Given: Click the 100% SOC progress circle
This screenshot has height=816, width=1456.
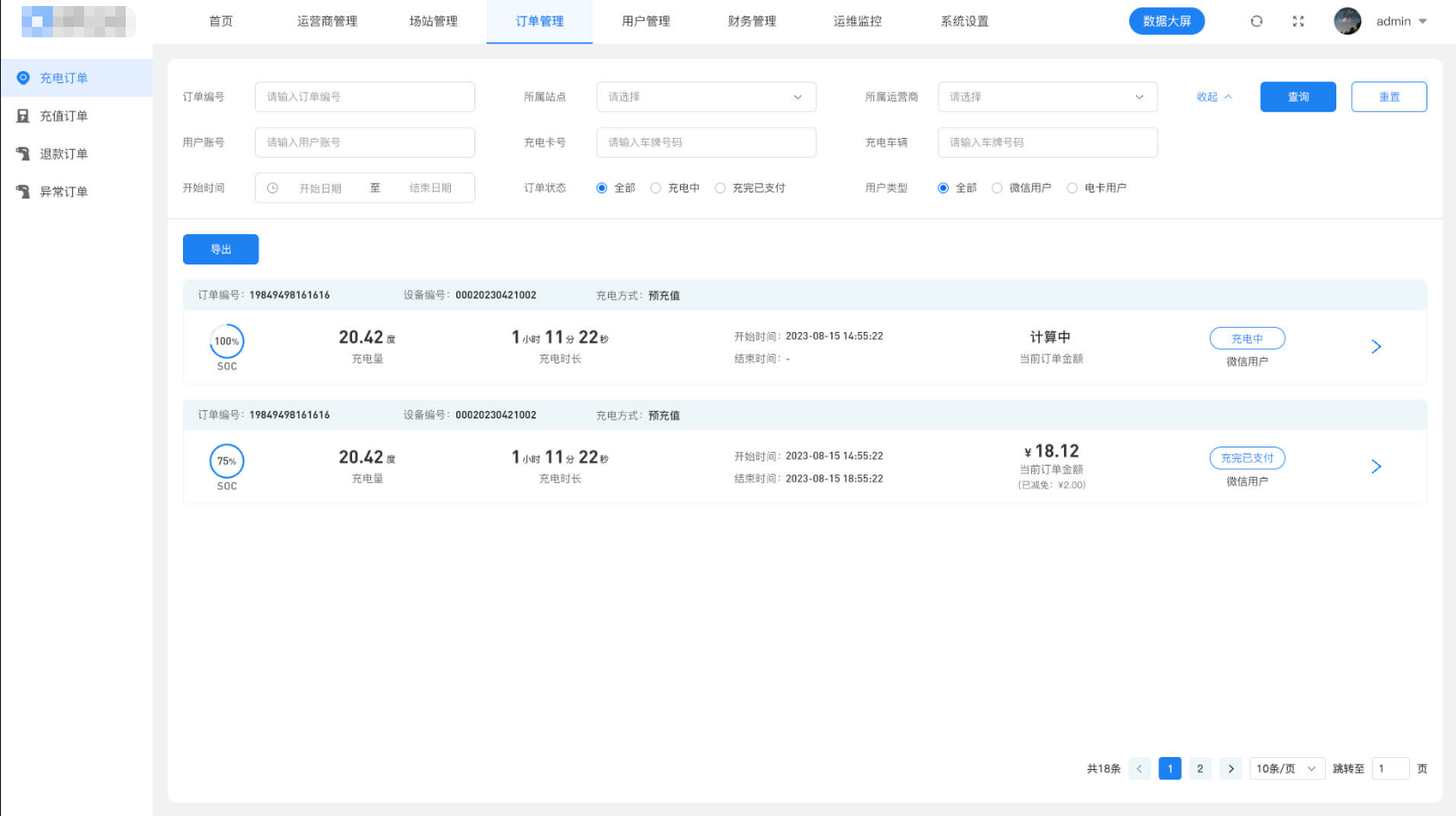Looking at the screenshot, I should click(x=226, y=341).
